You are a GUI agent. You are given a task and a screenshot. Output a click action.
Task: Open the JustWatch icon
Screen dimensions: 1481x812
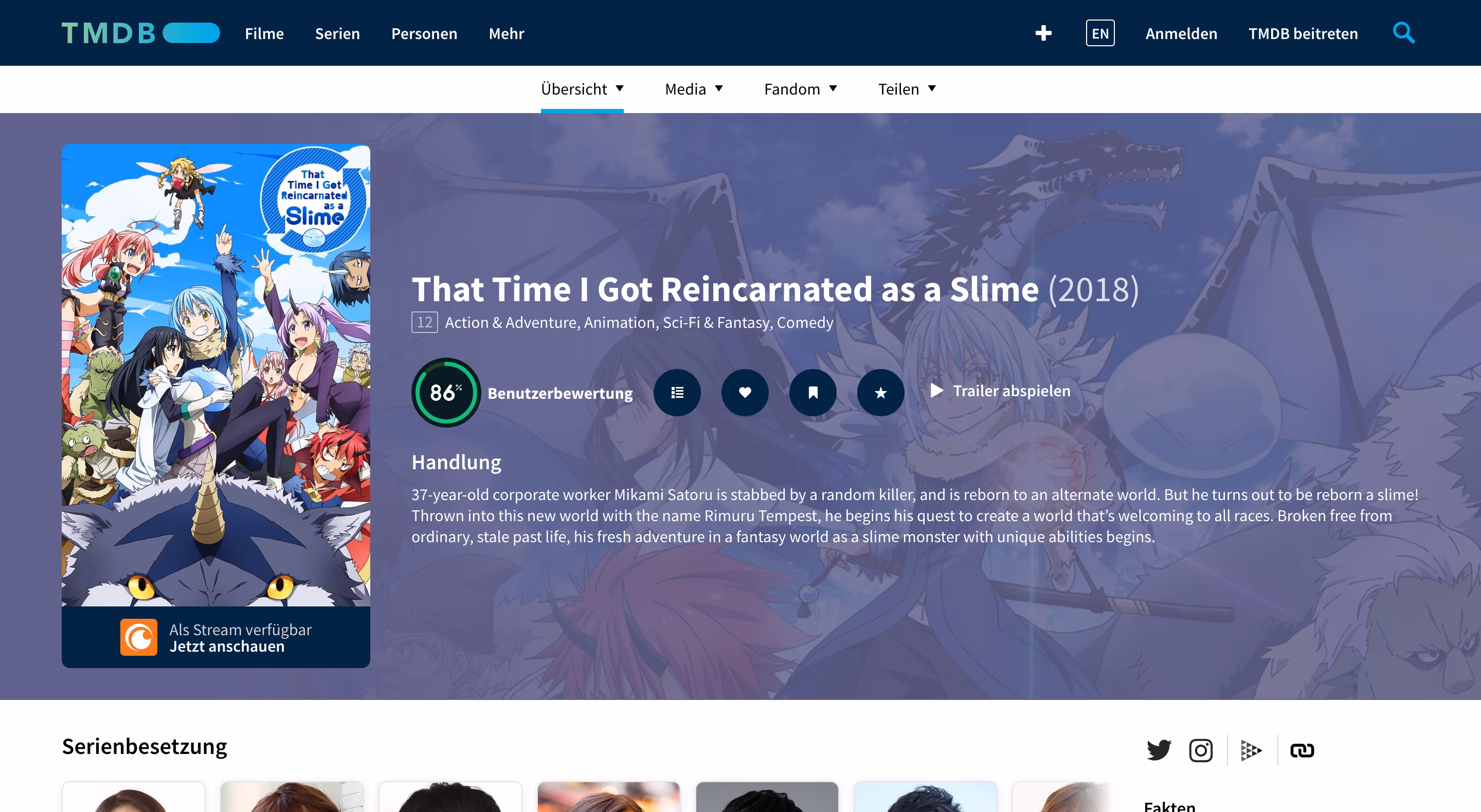[x=1251, y=750]
